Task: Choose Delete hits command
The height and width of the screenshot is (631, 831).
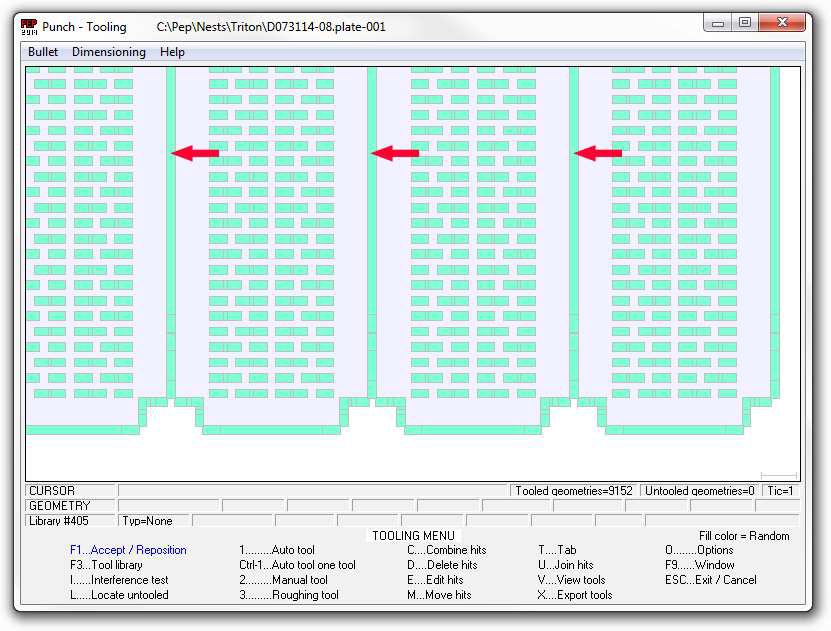Action: [441, 565]
